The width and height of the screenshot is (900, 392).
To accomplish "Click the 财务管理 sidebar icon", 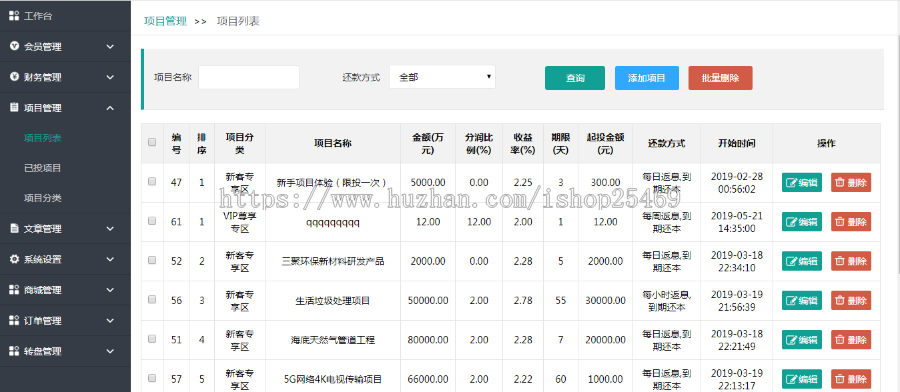I will click(14, 77).
